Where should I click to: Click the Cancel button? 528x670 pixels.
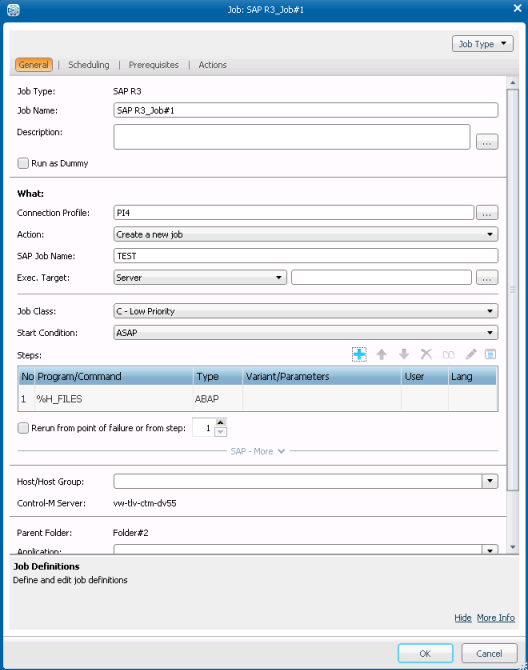coord(489,653)
